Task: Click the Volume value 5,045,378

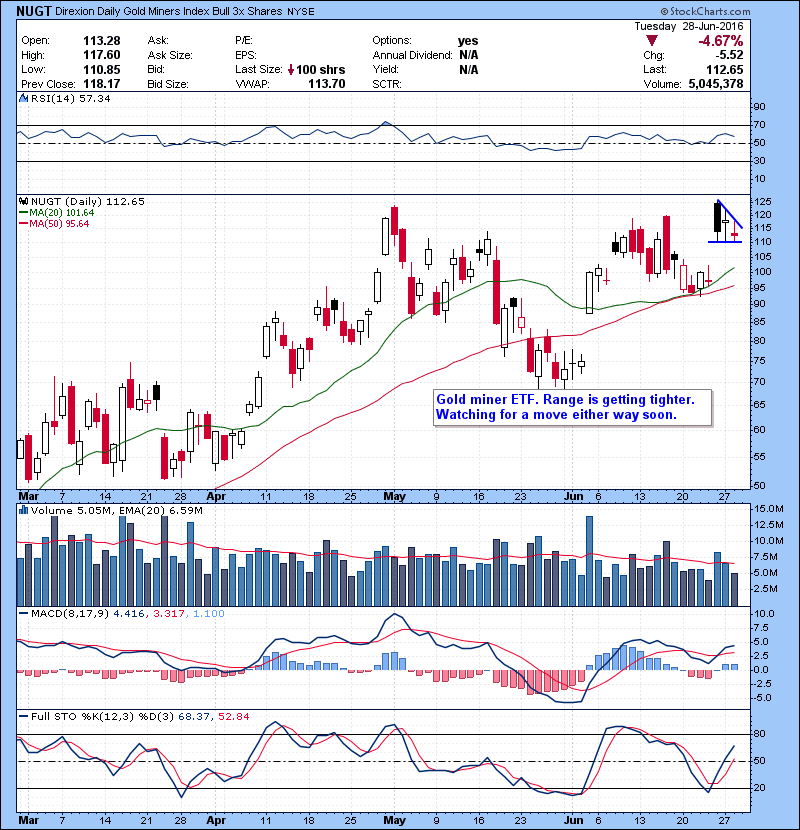Action: 716,84
